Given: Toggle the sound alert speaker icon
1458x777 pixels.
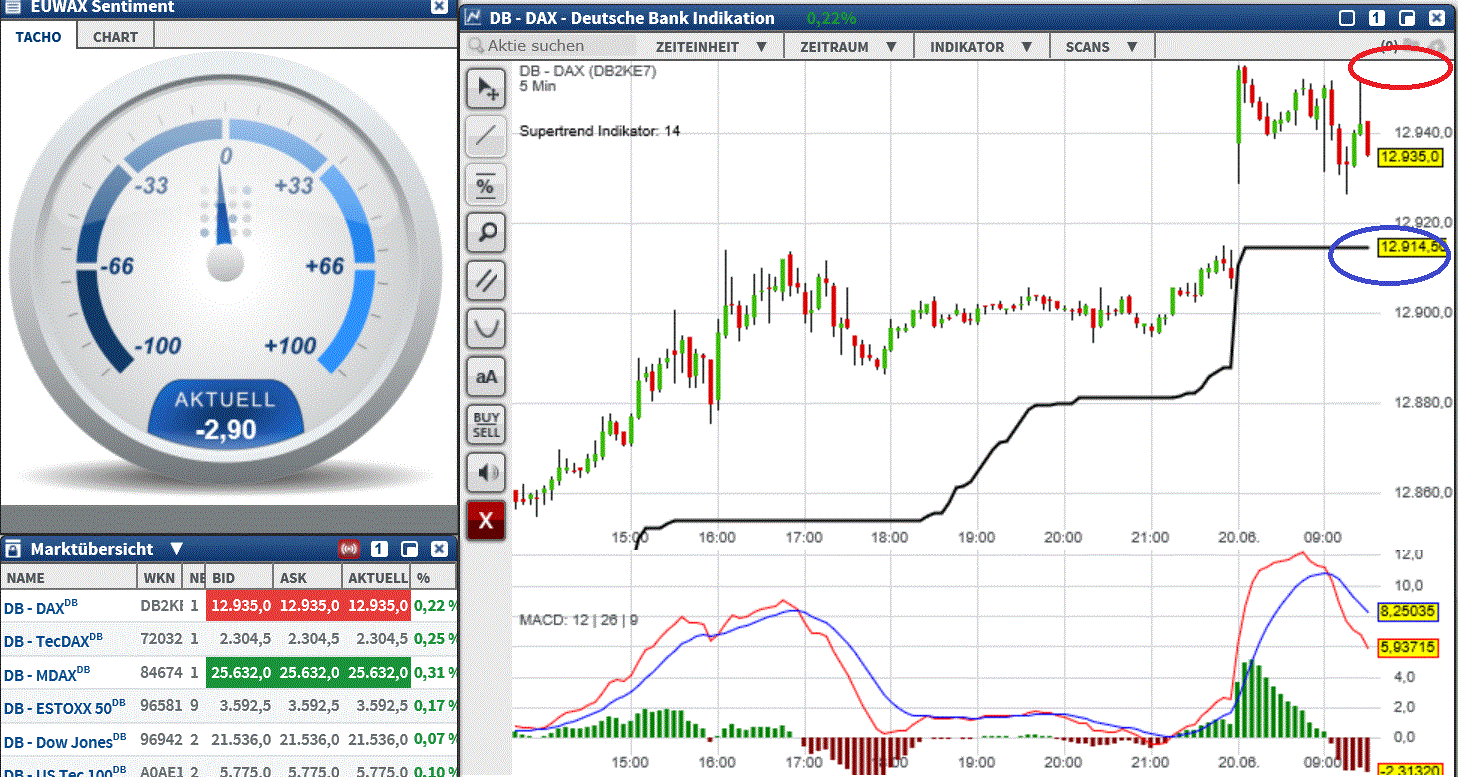Looking at the screenshot, I should pos(485,472).
